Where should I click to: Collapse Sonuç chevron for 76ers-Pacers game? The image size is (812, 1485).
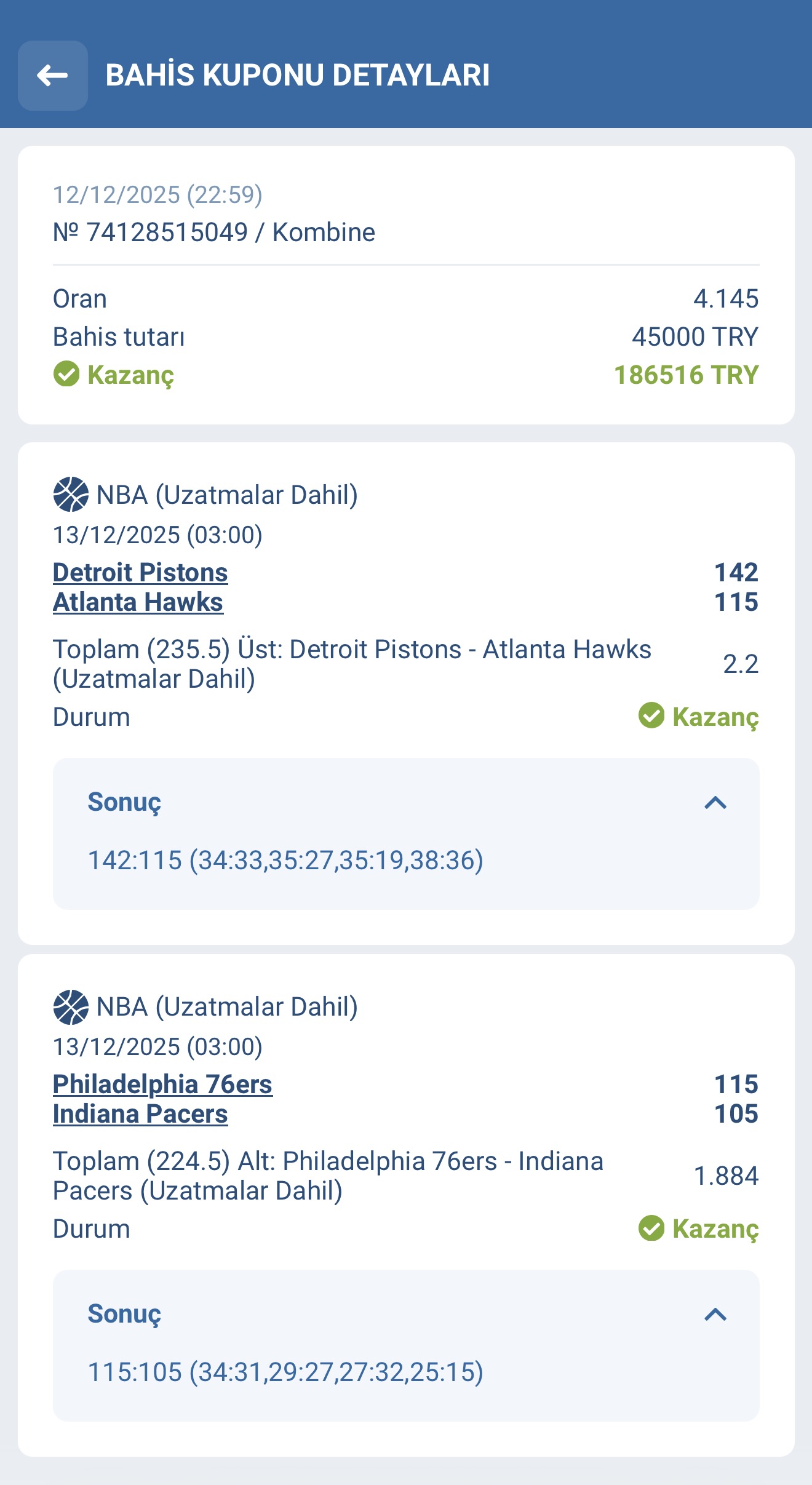pyautogui.click(x=715, y=1315)
